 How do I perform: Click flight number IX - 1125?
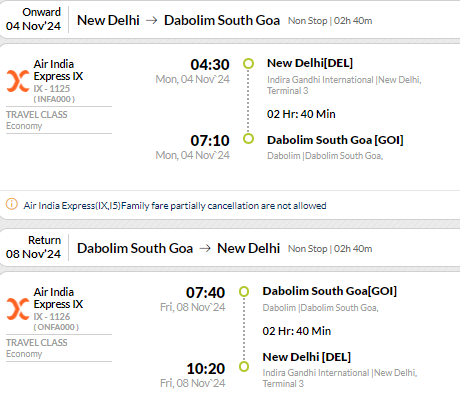pyautogui.click(x=52, y=89)
